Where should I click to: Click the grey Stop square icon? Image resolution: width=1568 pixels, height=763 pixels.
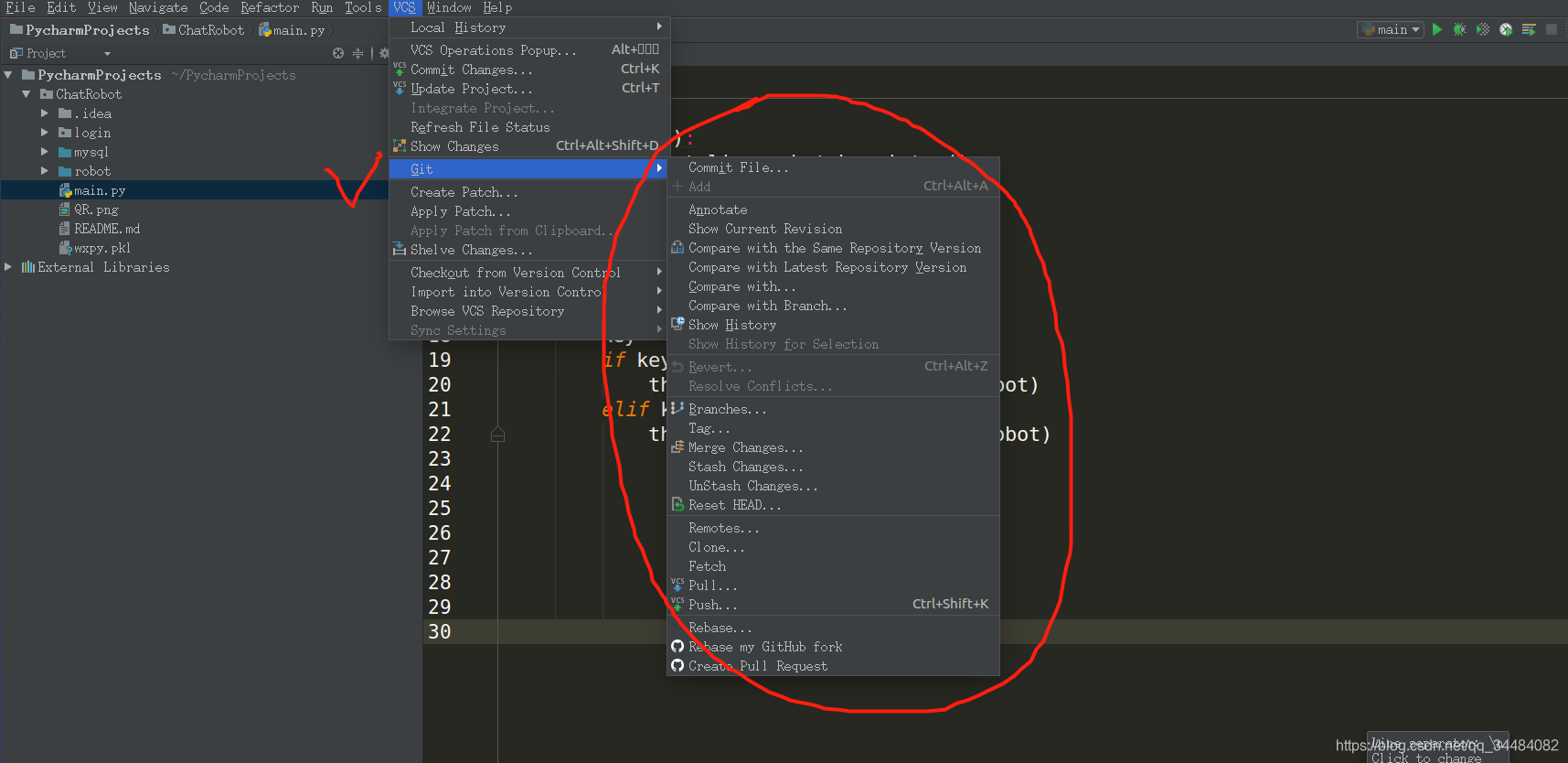1552,29
